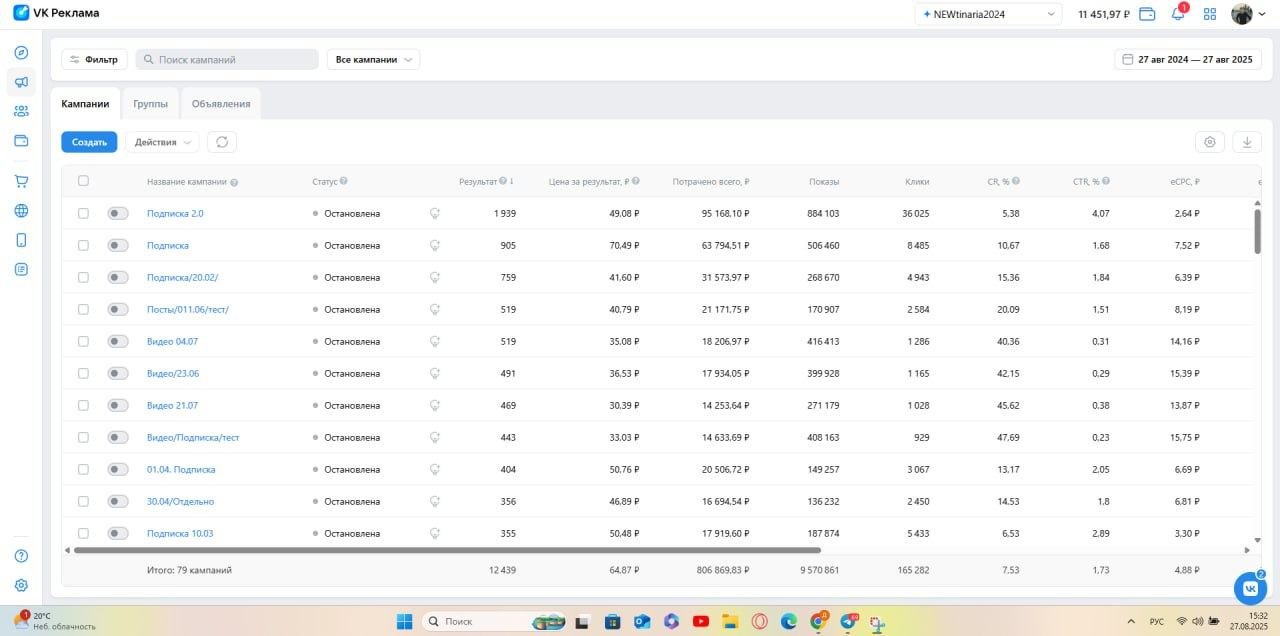Tick the checkbox for Видео/23.06 row
Screen dimensions: 1280x636
[83, 373]
